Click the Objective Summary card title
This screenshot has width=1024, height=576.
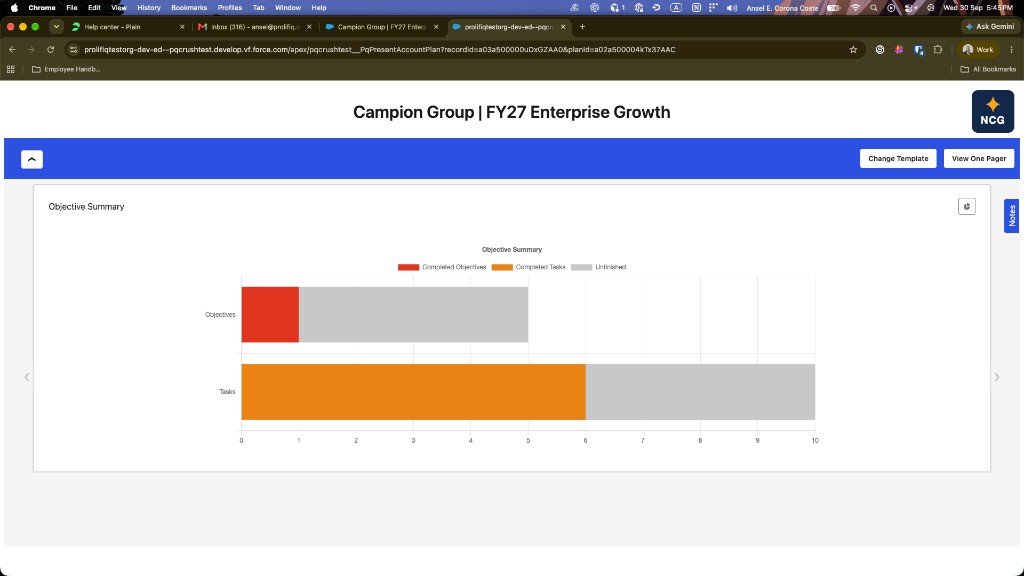pyautogui.click(x=86, y=206)
